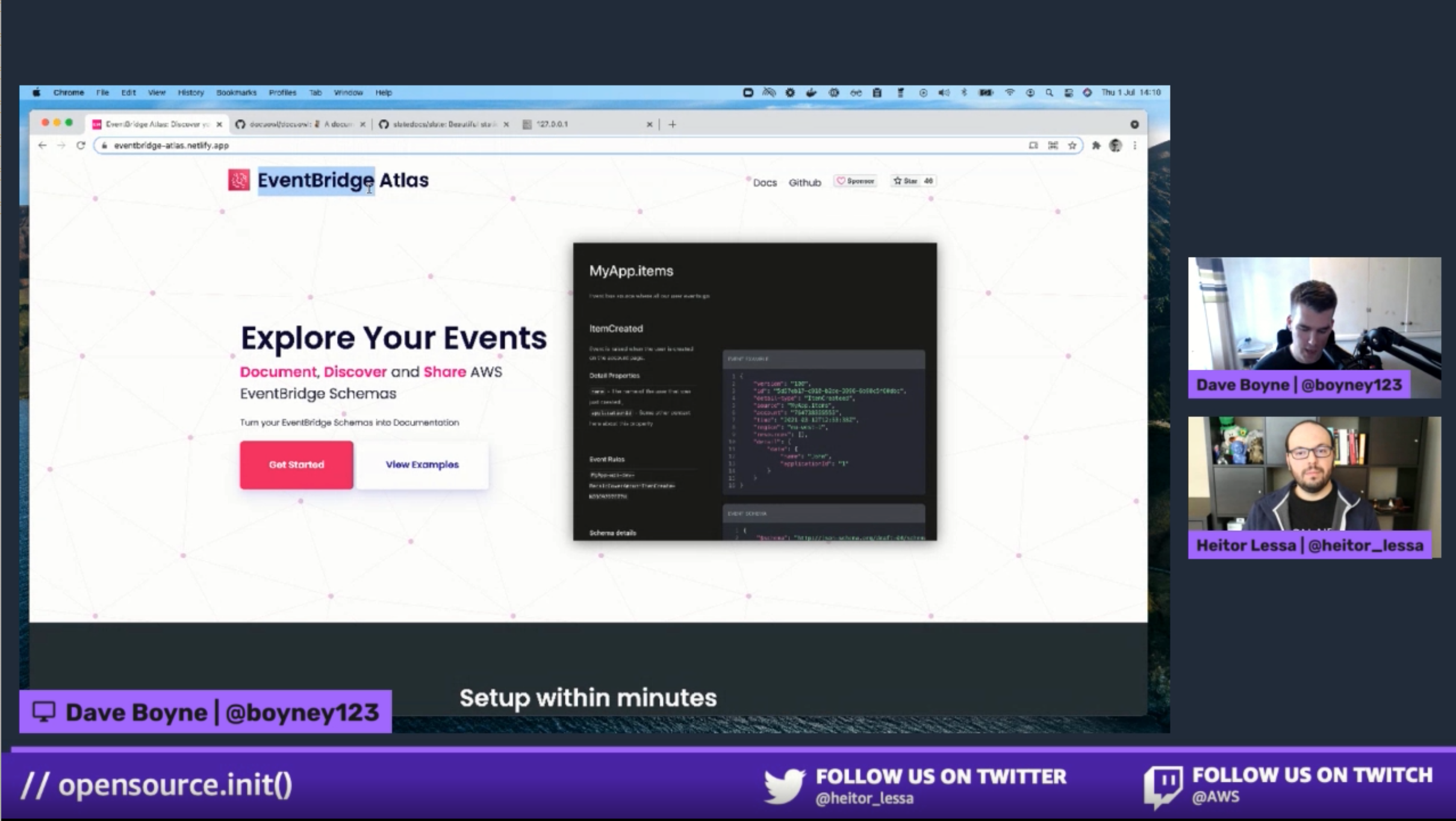Open the tab search dropdown arrow
Viewport: 1456px width, 821px height.
tap(1134, 124)
